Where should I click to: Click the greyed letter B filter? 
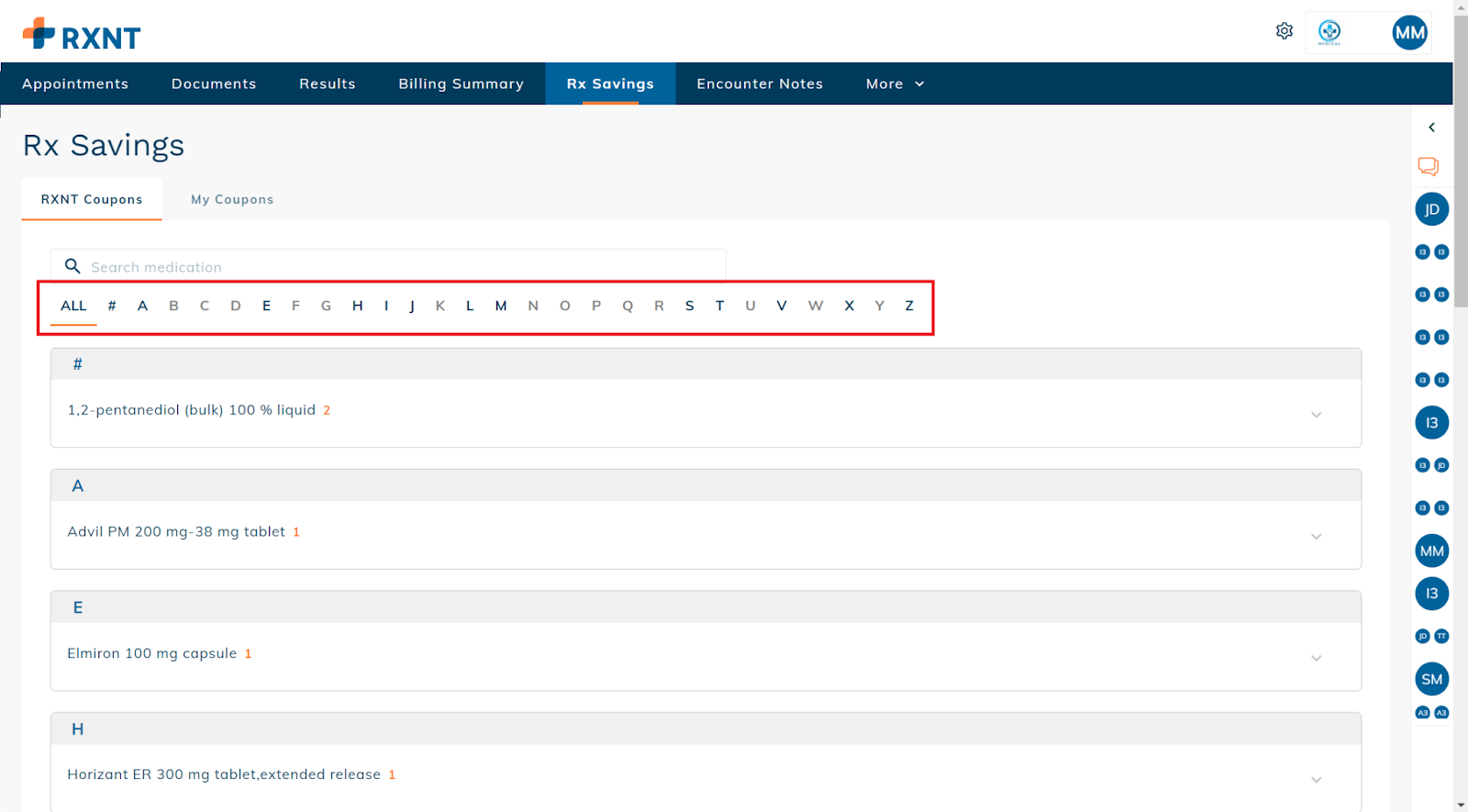[173, 306]
